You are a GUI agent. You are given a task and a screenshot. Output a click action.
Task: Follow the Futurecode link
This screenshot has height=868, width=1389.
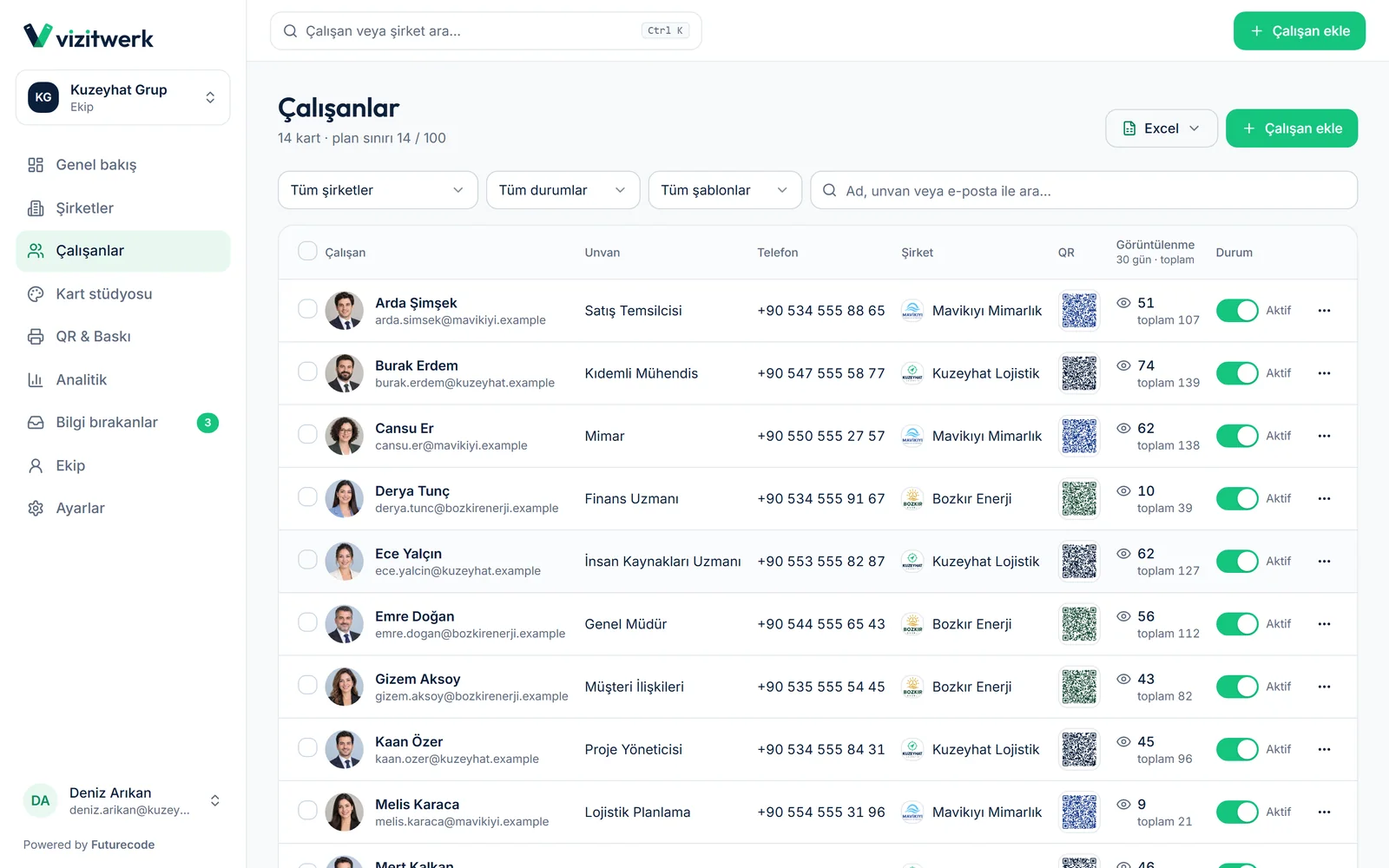point(122,845)
